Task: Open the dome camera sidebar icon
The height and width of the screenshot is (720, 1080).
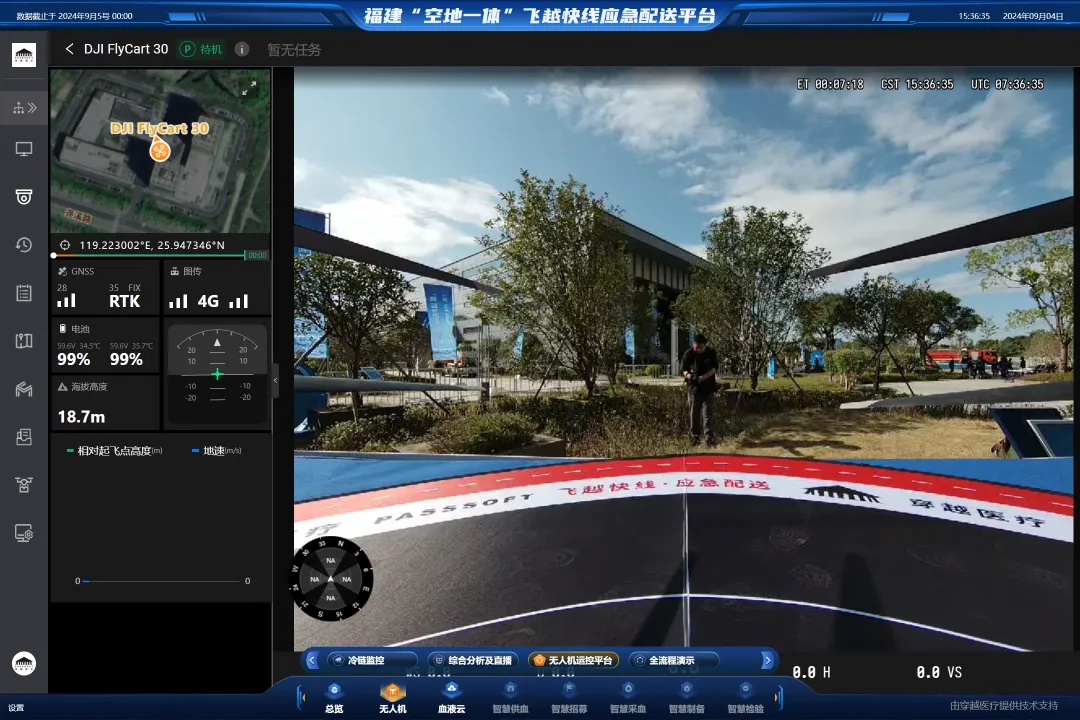Action: pos(24,197)
